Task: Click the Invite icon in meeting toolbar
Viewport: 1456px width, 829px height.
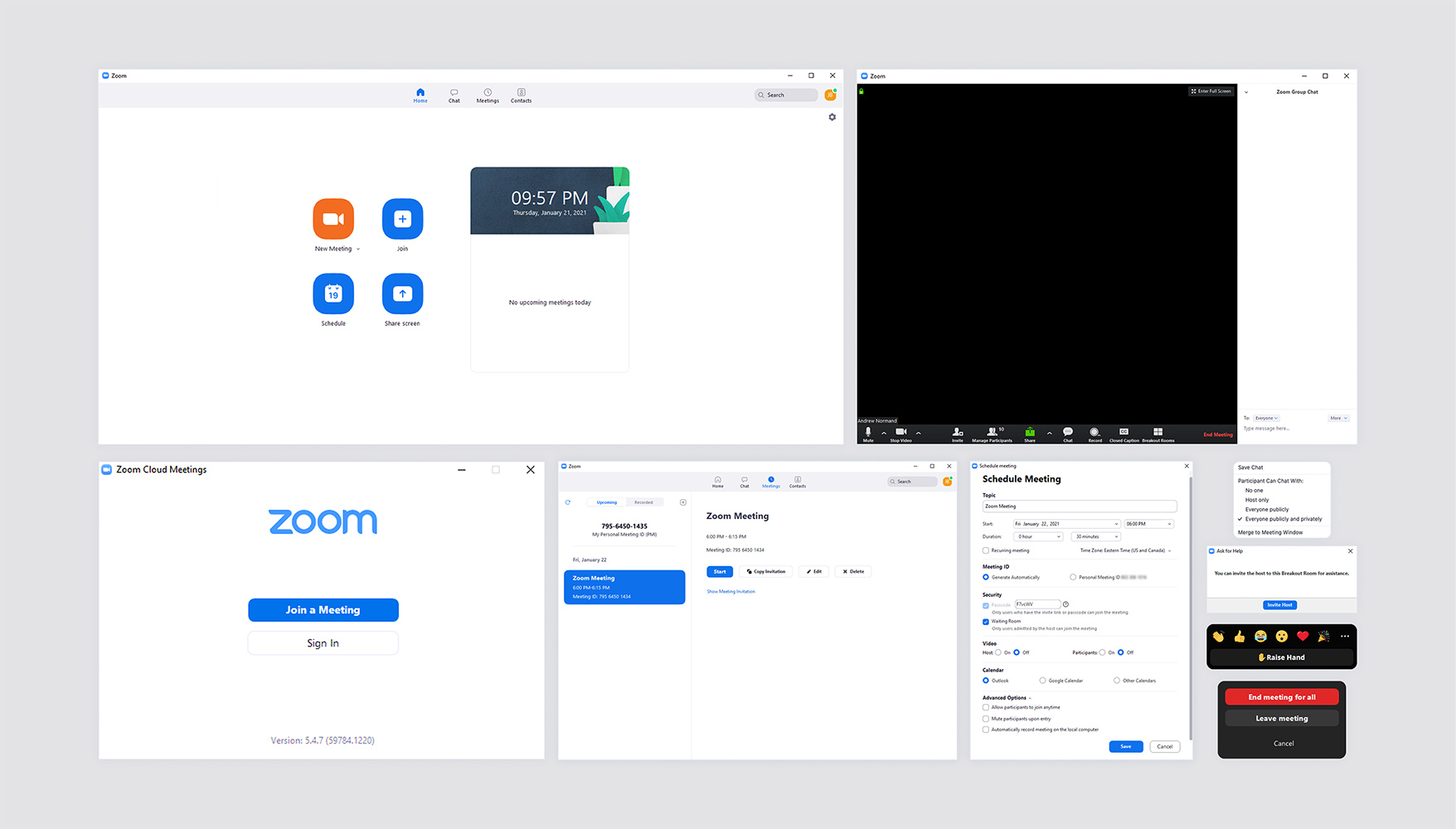Action: coord(958,434)
